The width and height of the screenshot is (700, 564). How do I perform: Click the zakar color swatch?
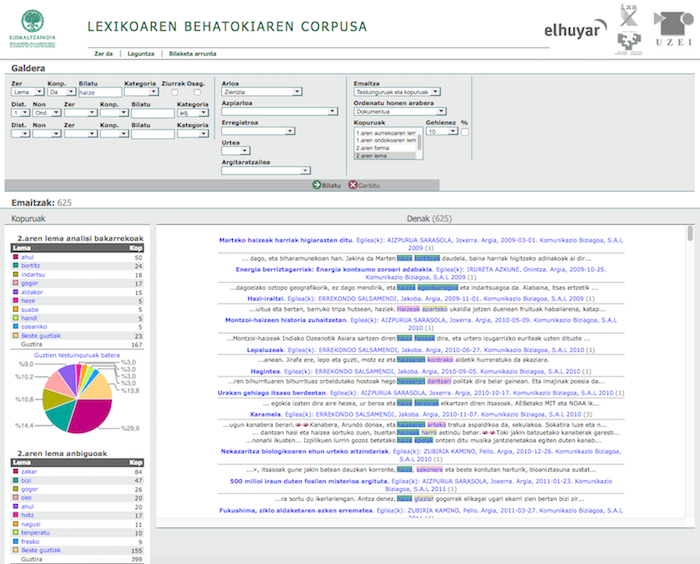16,471
